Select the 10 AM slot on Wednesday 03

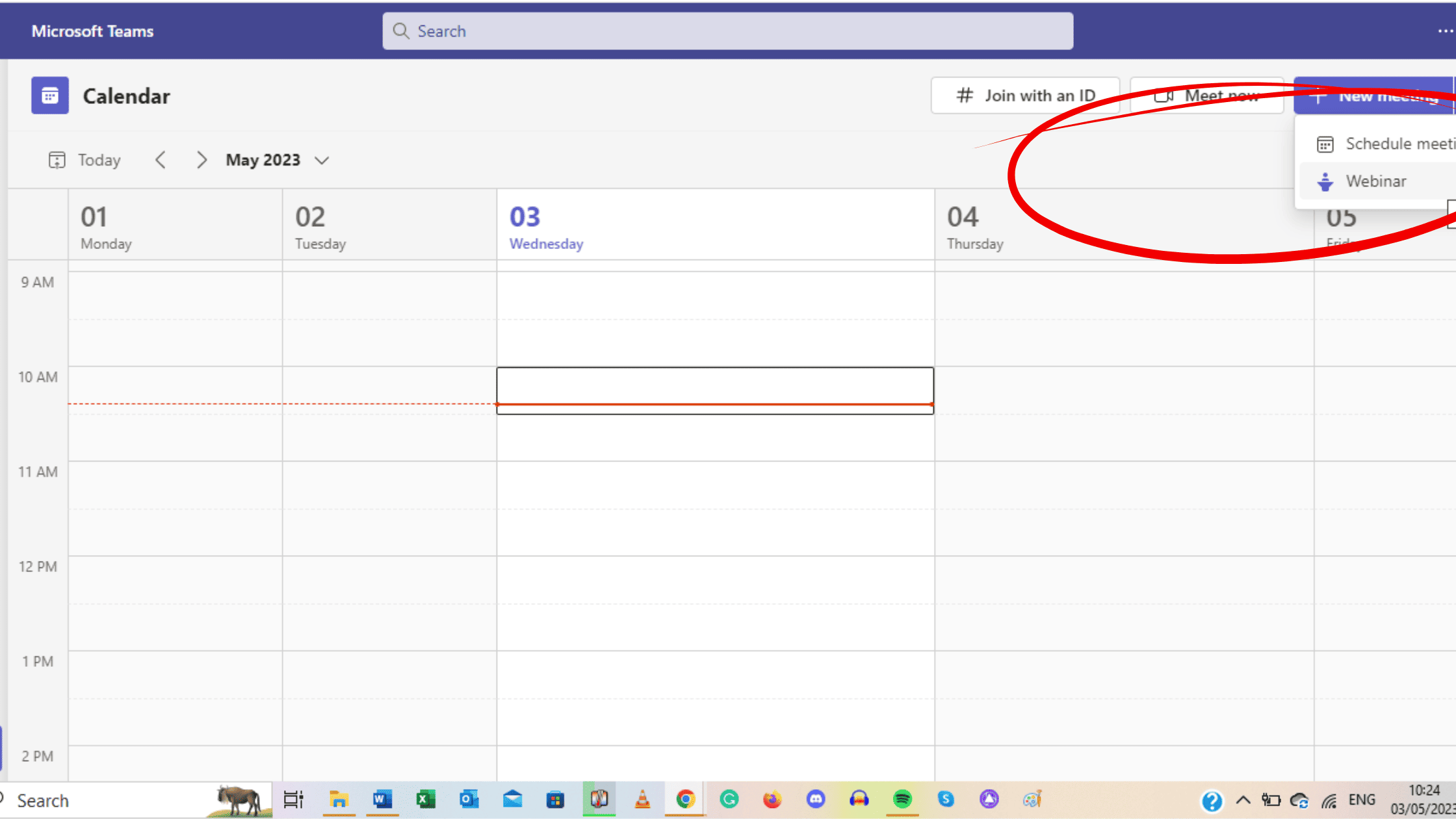[715, 390]
